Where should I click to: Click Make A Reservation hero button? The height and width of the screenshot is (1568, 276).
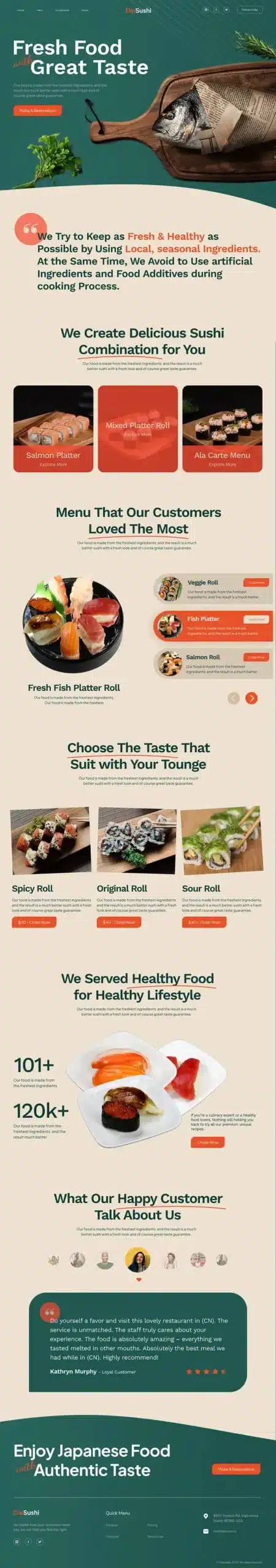[37, 111]
